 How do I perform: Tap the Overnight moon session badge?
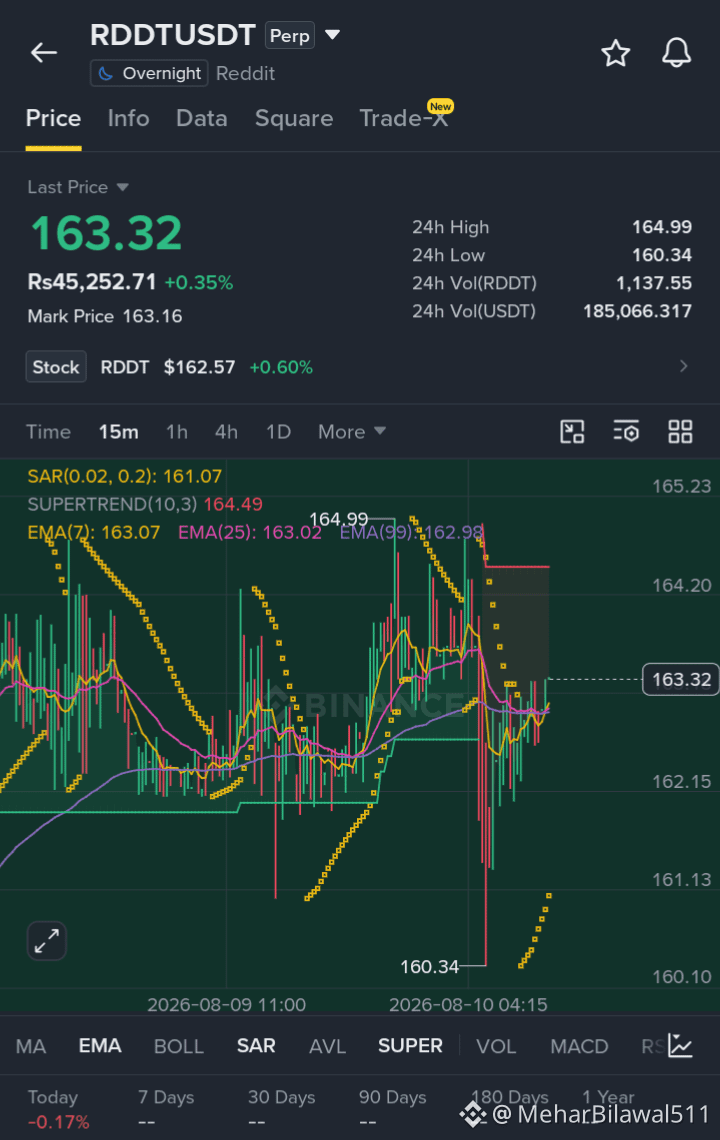tap(149, 73)
